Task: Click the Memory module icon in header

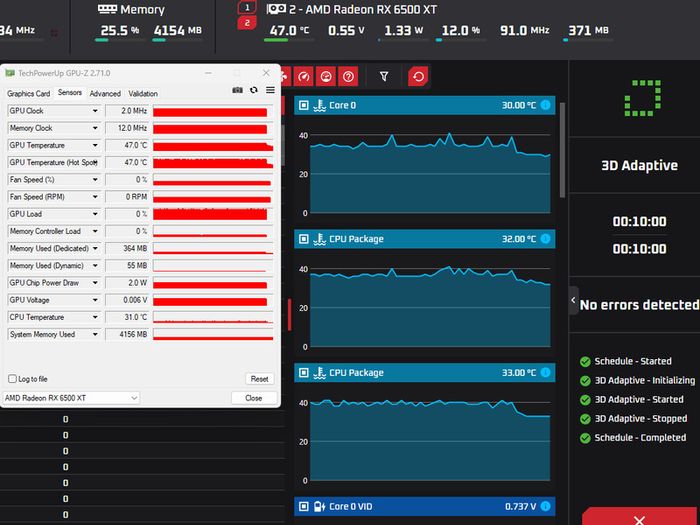Action: (107, 9)
